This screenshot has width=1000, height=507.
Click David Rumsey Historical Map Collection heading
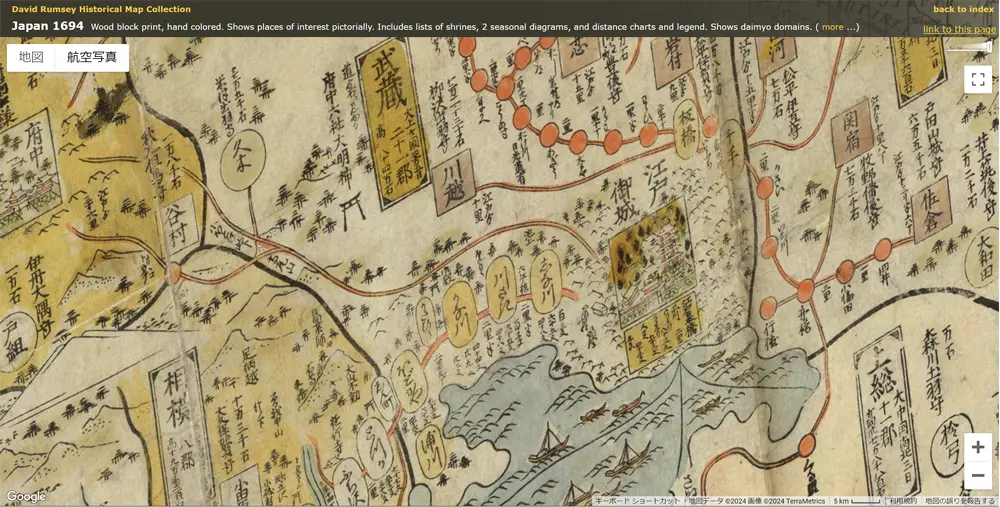point(101,9)
